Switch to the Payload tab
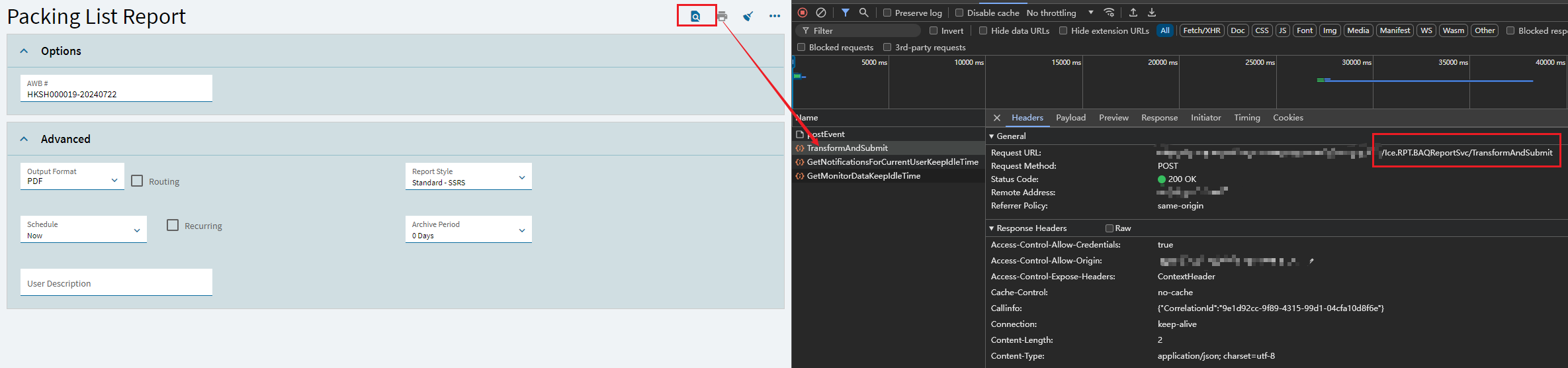1568x368 pixels. point(1070,118)
